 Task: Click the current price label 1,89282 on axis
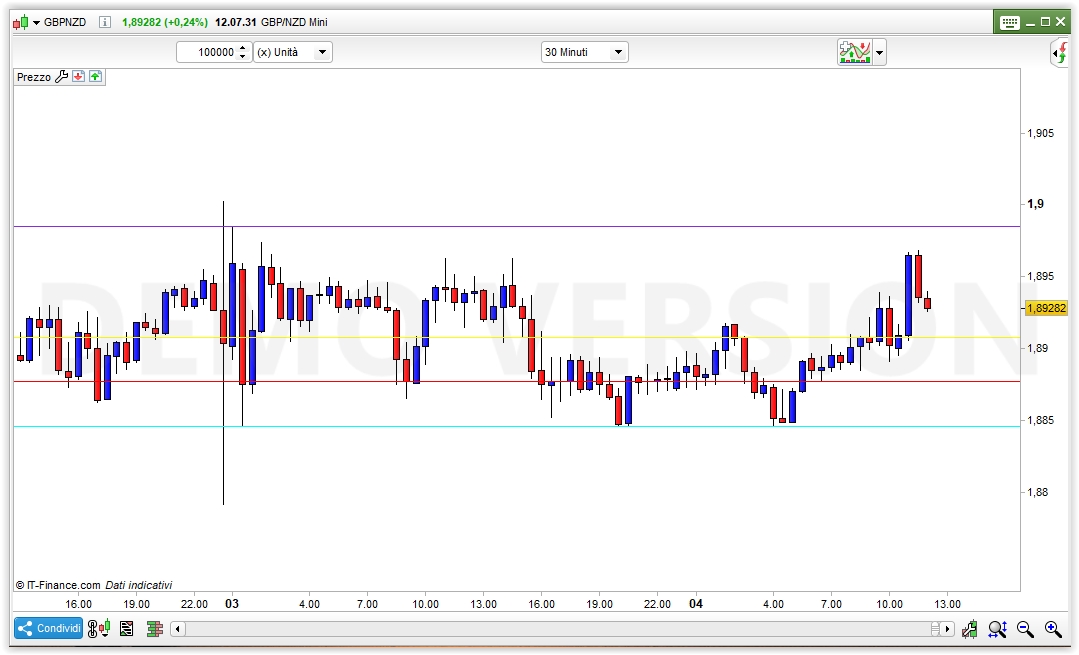pos(1046,308)
